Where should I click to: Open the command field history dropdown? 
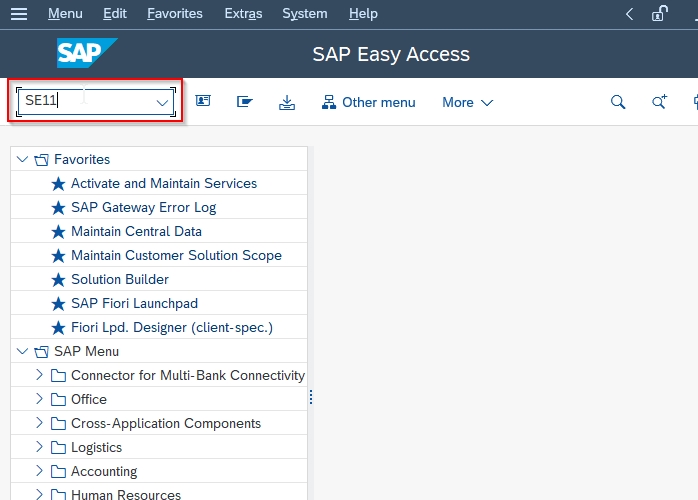162,103
